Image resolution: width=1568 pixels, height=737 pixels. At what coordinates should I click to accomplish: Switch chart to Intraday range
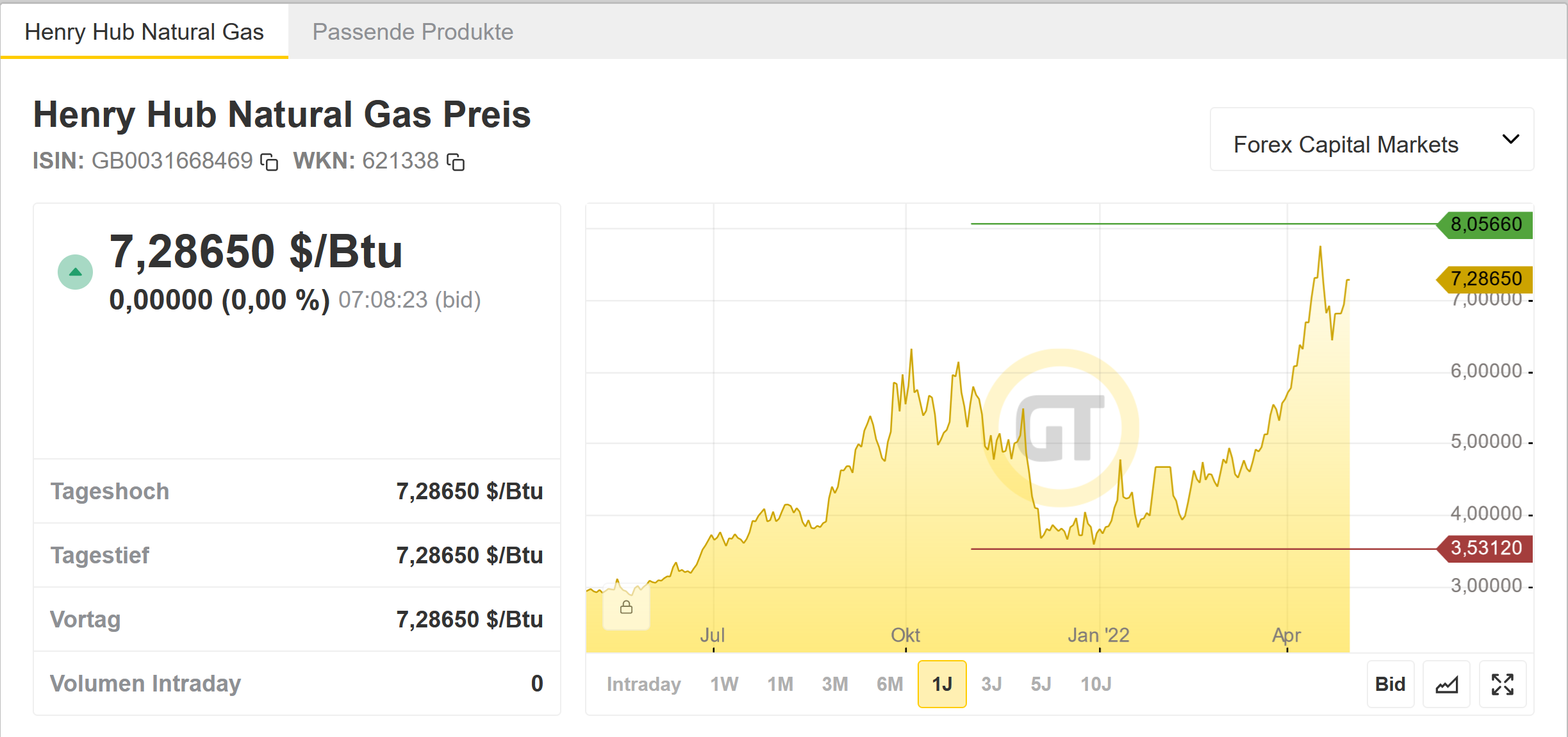coord(643,684)
